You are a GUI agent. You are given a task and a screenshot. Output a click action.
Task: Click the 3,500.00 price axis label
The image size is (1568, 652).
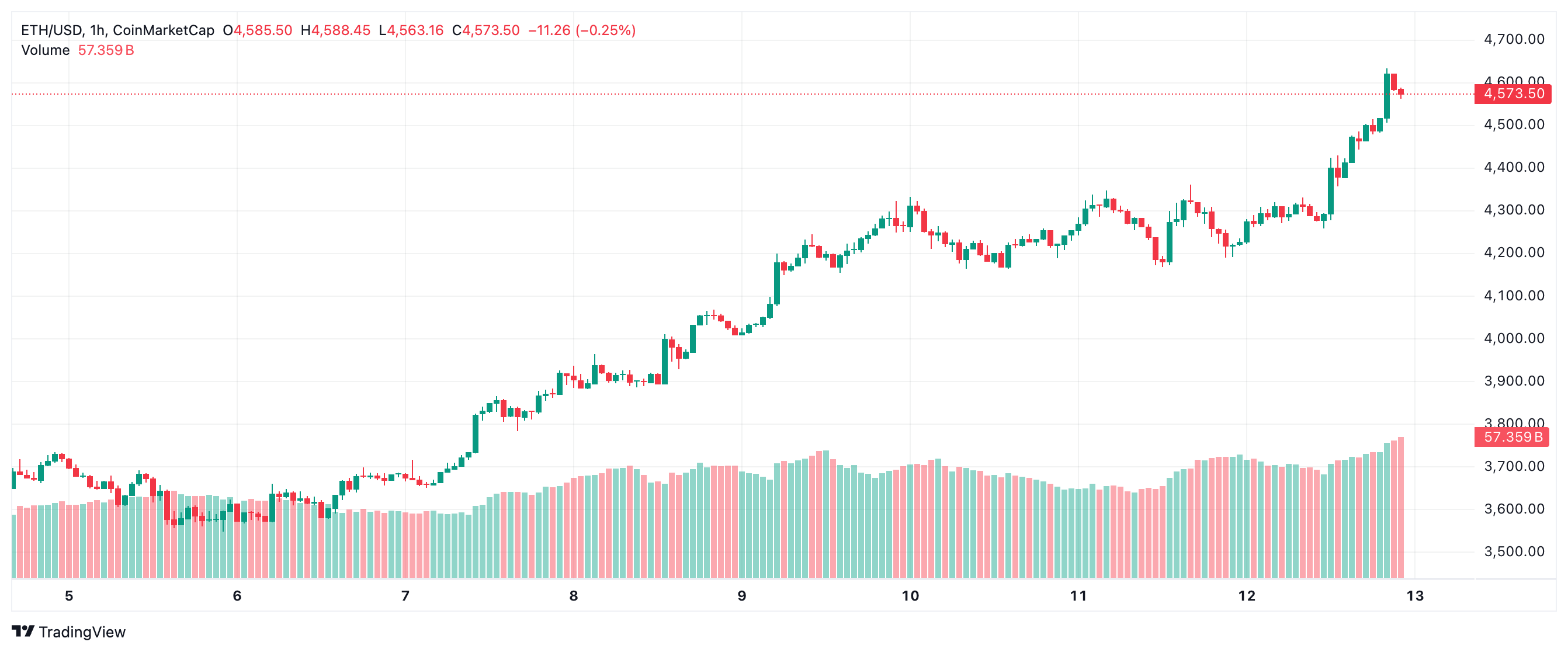(x=1514, y=552)
